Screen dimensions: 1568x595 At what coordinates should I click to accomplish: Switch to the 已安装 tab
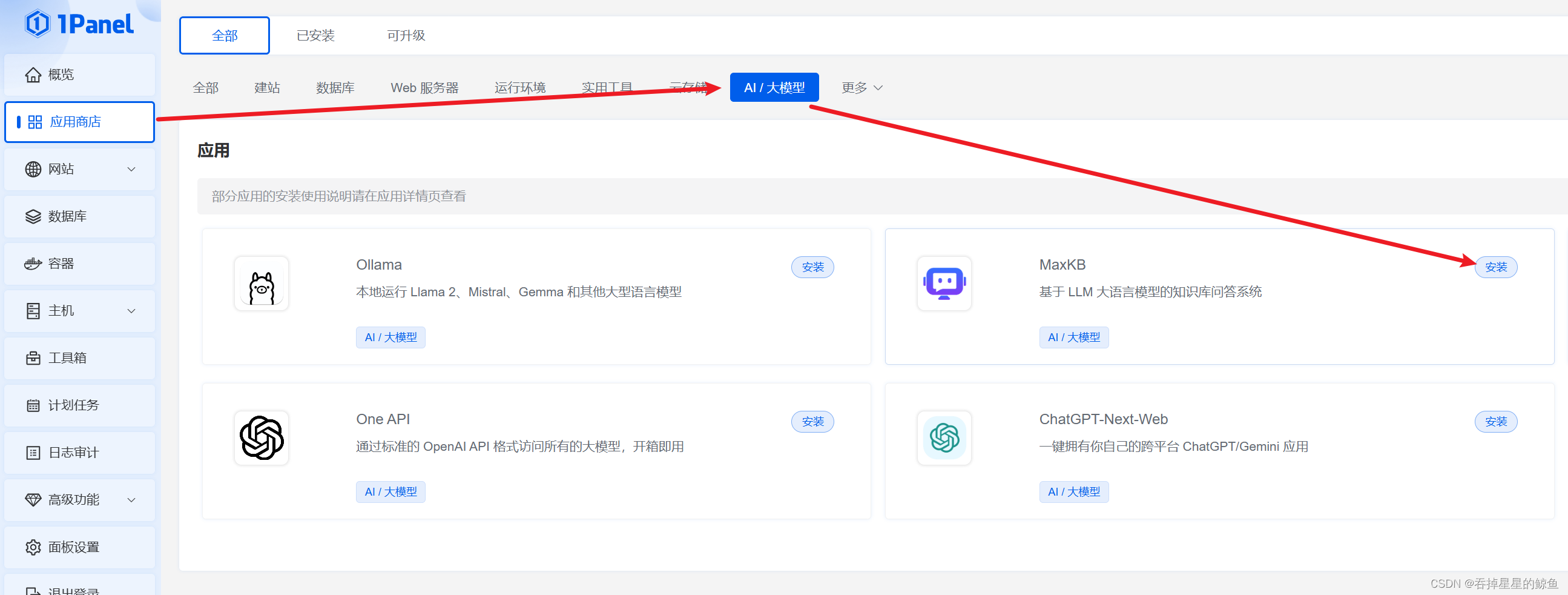pos(315,36)
